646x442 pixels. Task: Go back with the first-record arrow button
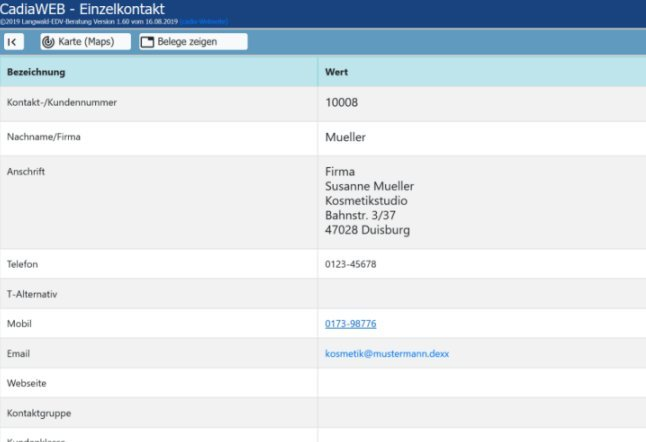14,42
